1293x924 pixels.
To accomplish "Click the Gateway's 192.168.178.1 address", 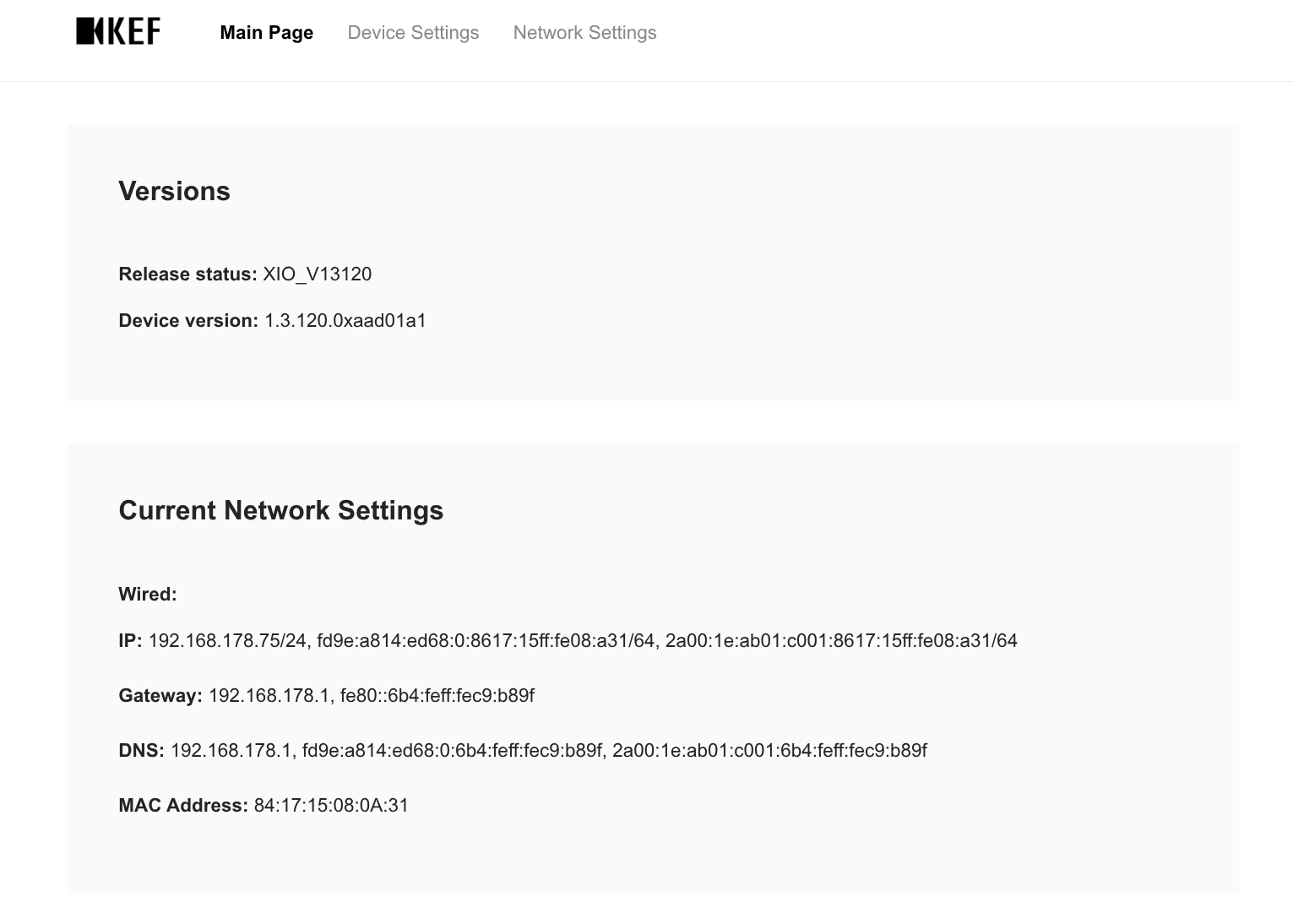I will tap(269, 696).
